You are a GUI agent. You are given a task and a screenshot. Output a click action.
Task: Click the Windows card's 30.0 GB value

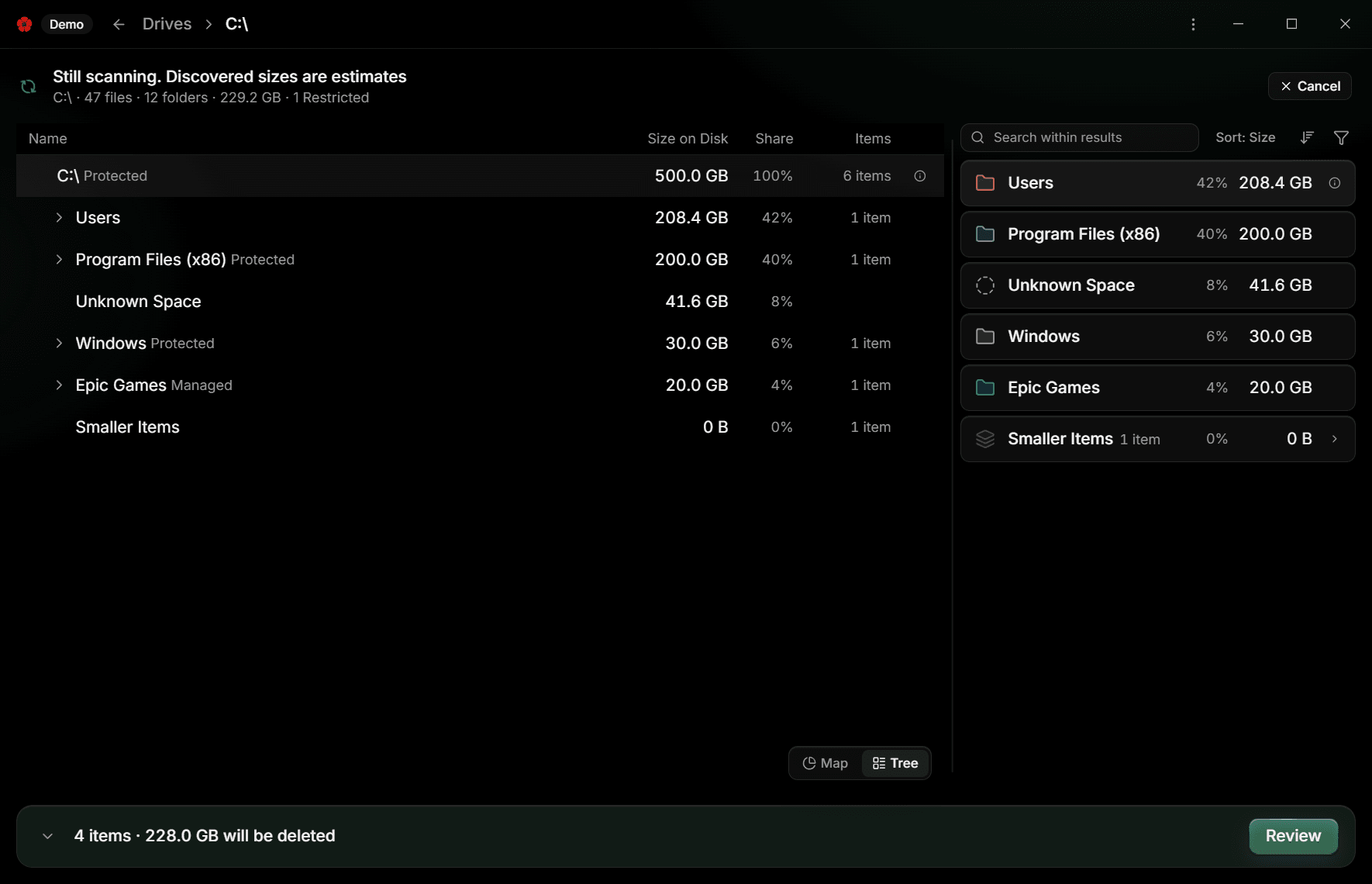pos(1281,337)
